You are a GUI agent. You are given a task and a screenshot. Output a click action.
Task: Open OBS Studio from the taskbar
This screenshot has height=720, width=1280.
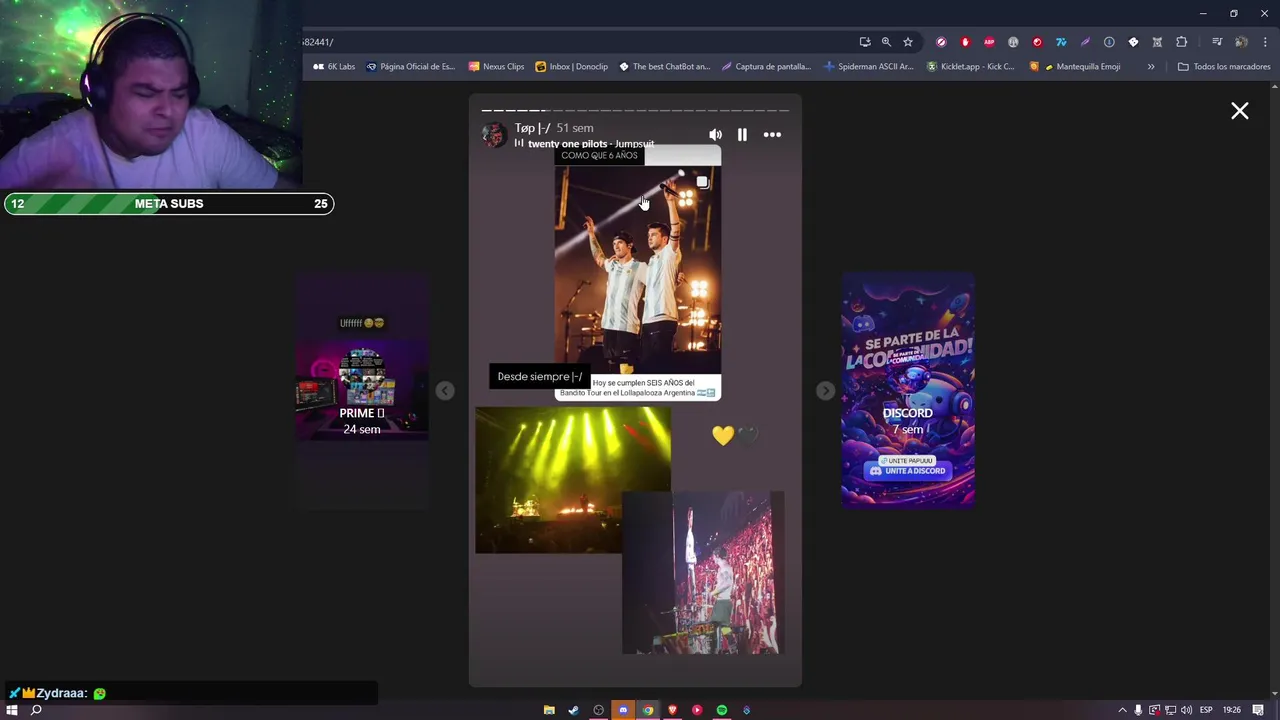pyautogui.click(x=598, y=710)
